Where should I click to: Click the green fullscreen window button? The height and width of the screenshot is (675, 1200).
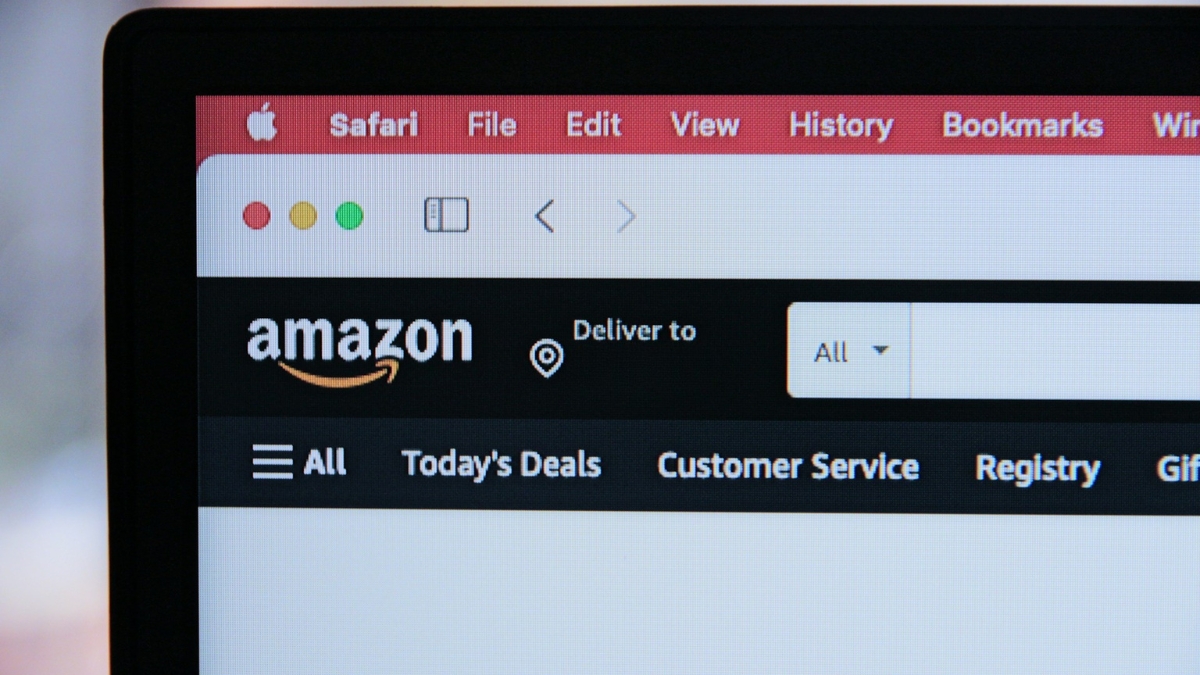[349, 215]
